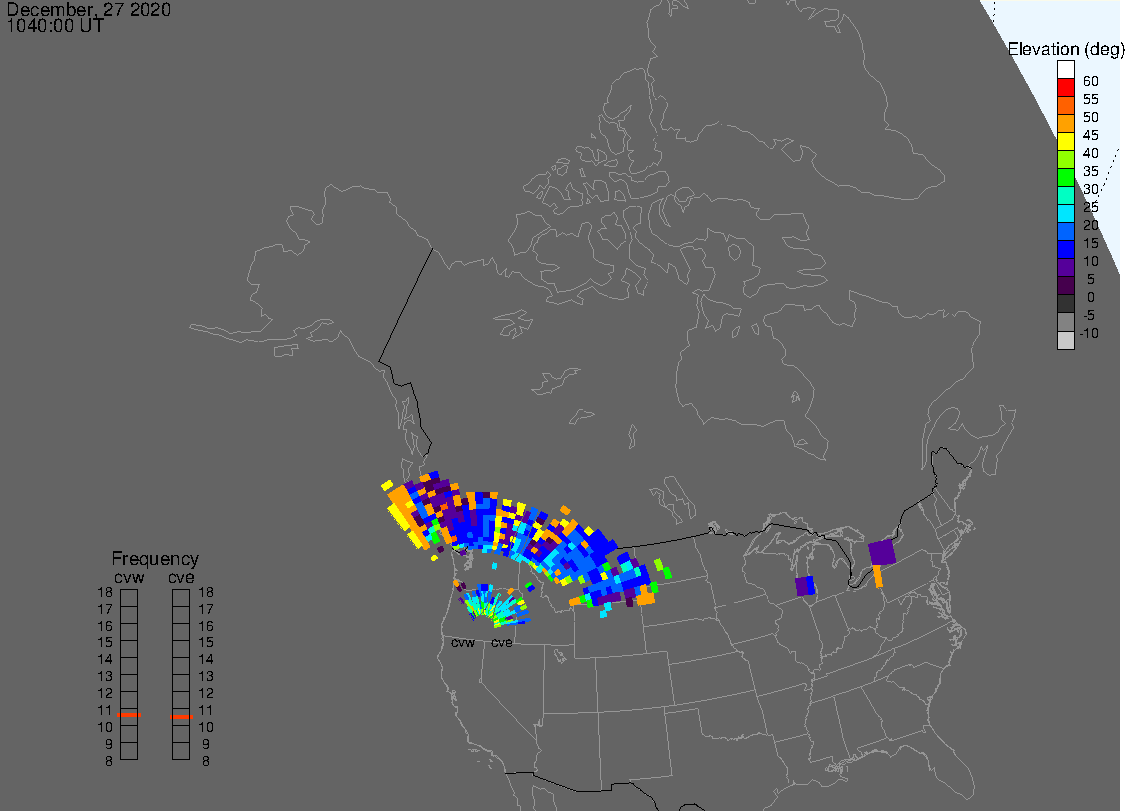Click 'cvw' header under Frequency title

[129, 578]
